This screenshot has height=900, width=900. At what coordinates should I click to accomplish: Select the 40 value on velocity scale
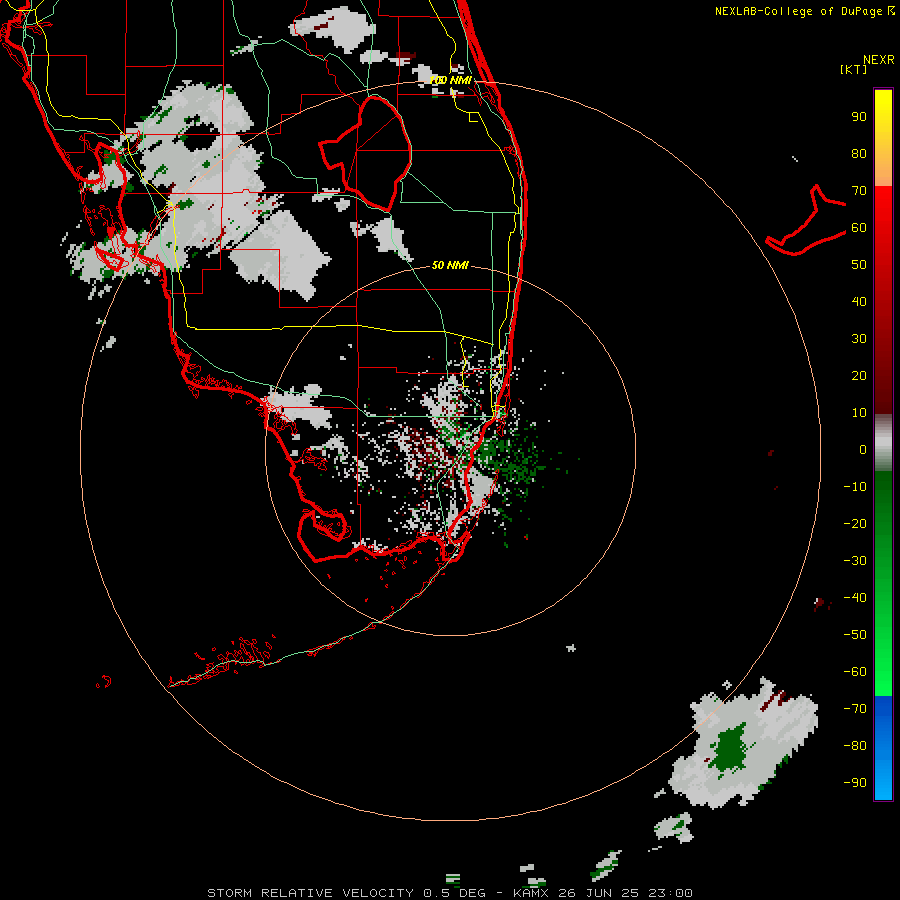[x=859, y=302]
